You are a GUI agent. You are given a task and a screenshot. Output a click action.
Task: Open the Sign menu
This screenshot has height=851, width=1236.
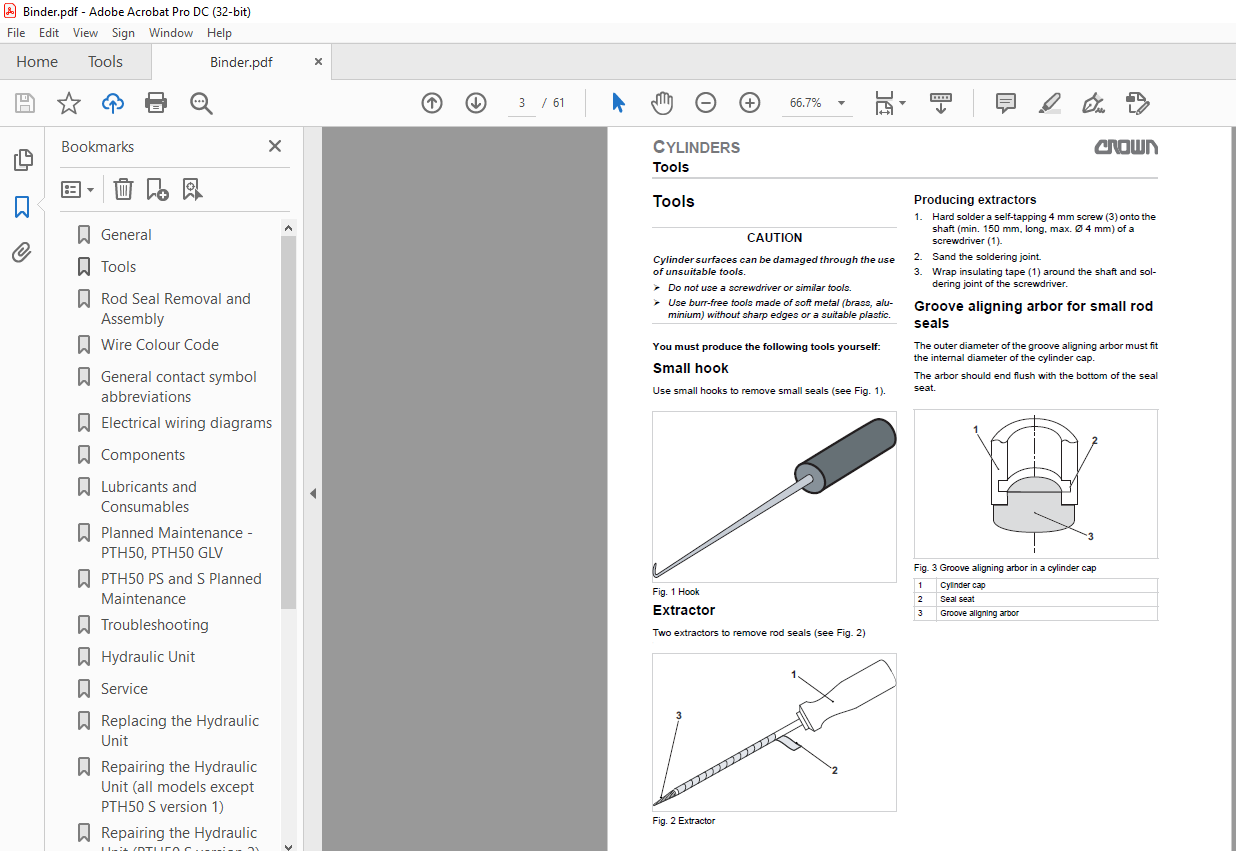tap(123, 33)
